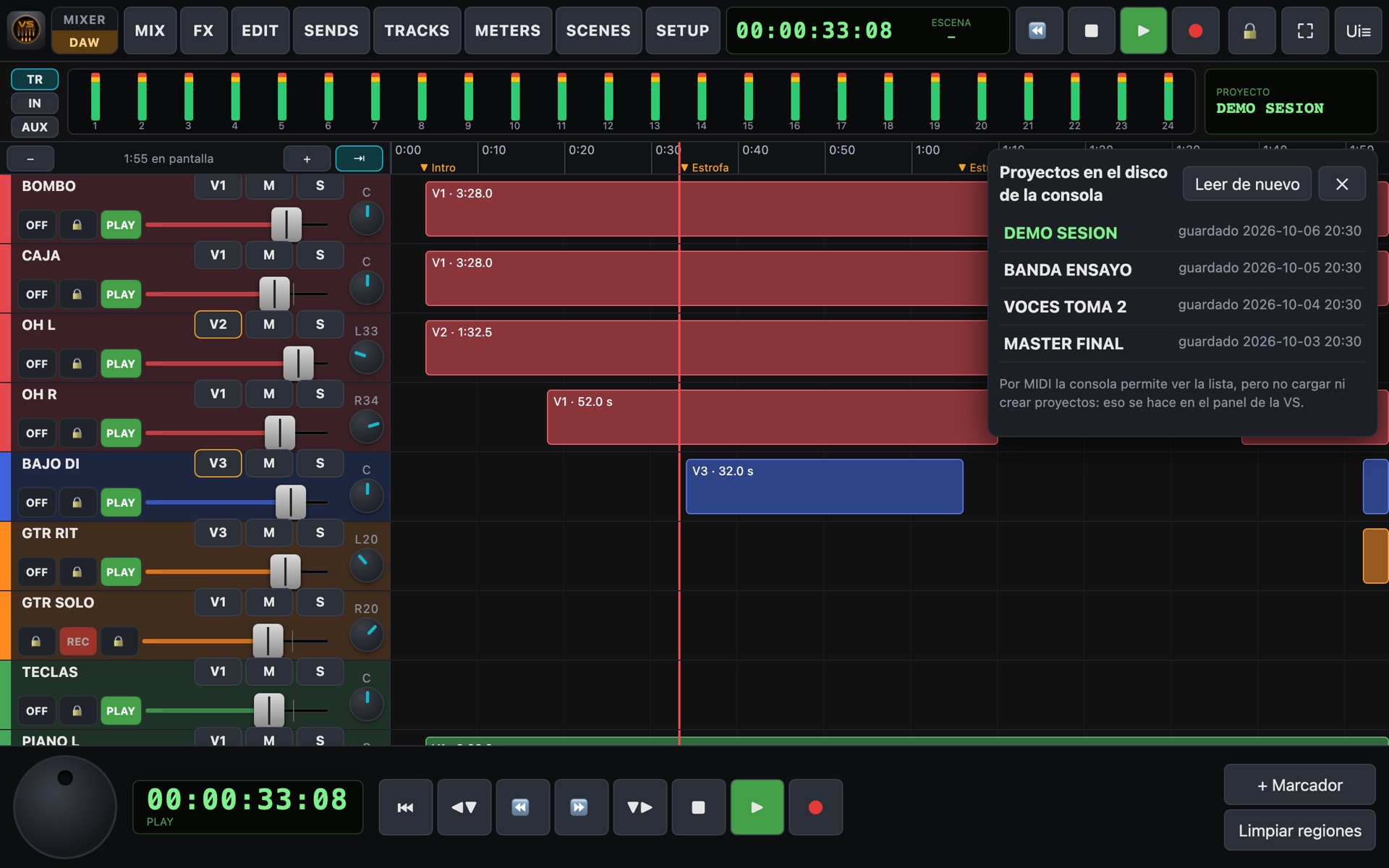Zoom in timeline with plus button
The height and width of the screenshot is (868, 1389).
307,158
